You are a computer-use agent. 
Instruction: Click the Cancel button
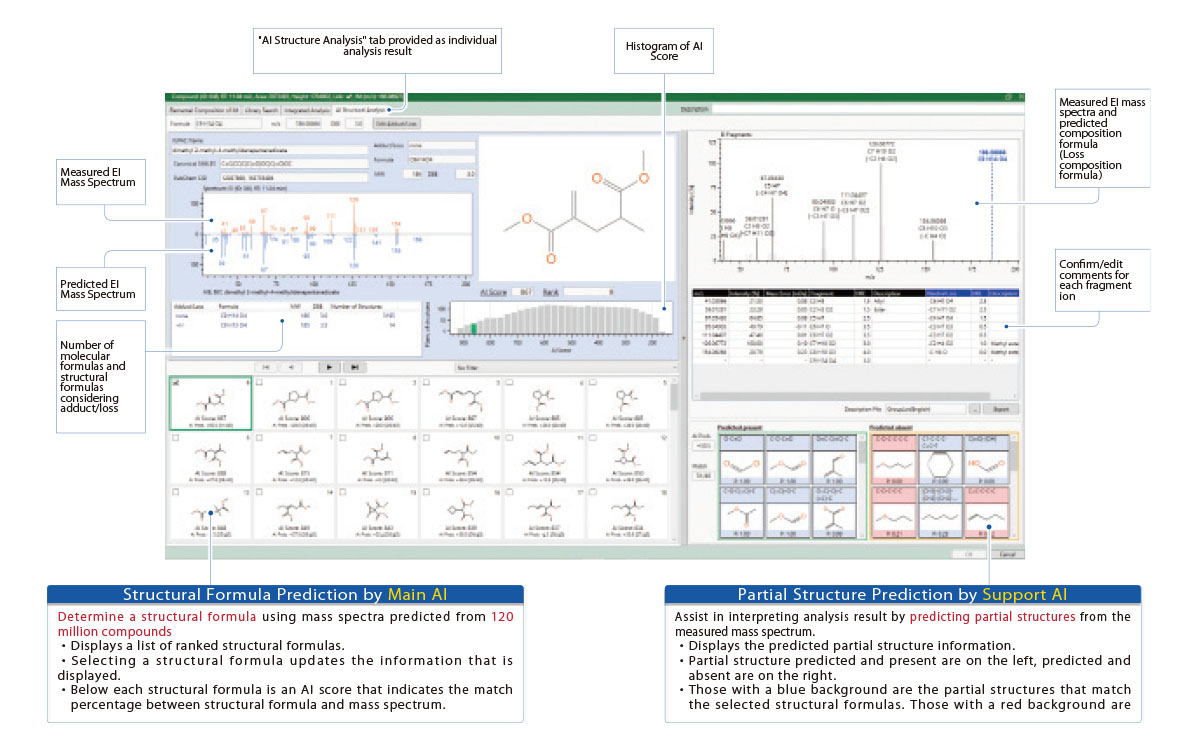[1007, 554]
